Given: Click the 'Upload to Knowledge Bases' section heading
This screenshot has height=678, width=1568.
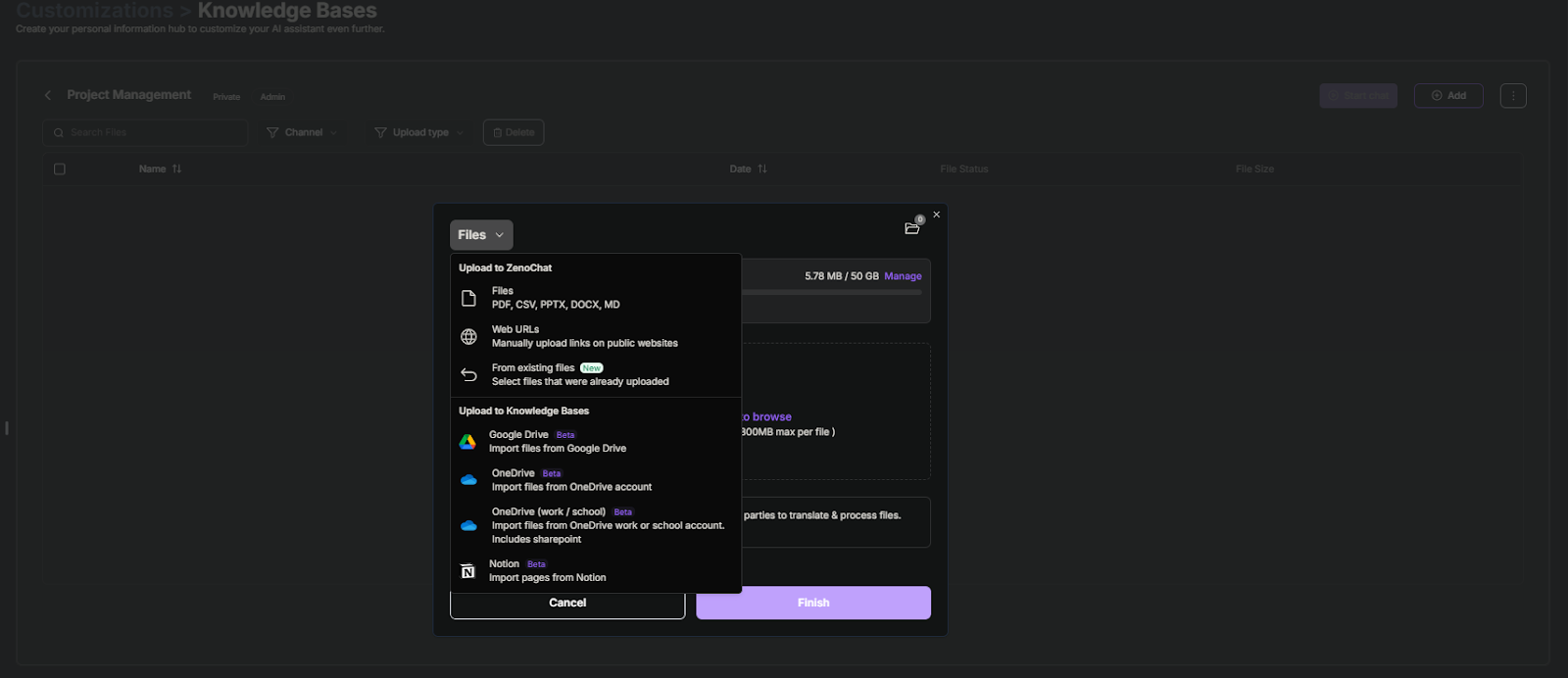Looking at the screenshot, I should click(x=523, y=411).
